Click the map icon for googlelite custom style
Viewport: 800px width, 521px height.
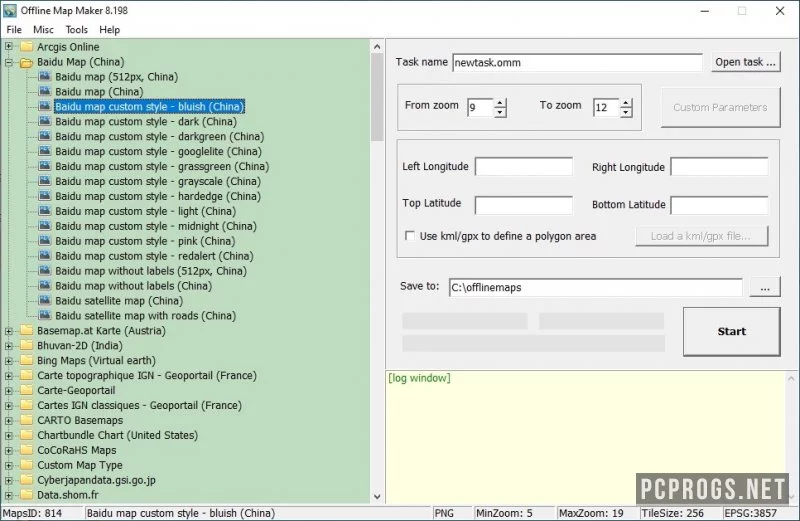click(x=45, y=151)
